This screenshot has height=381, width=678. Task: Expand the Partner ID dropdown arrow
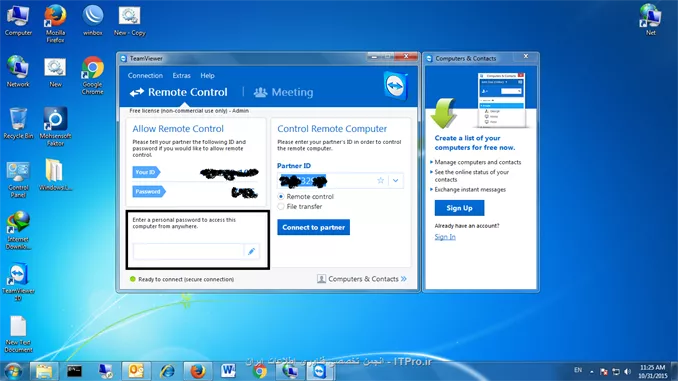pos(396,180)
